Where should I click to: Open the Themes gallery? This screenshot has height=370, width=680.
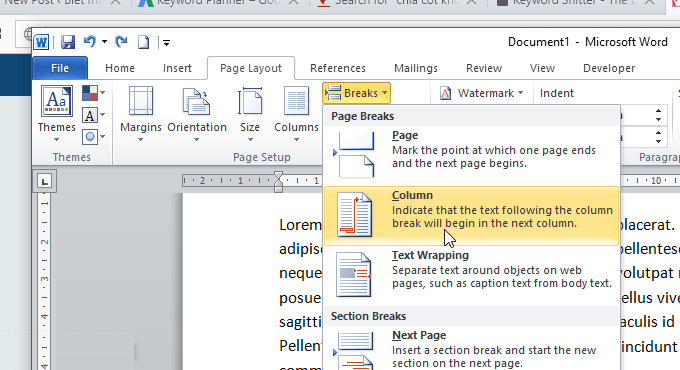[56, 114]
